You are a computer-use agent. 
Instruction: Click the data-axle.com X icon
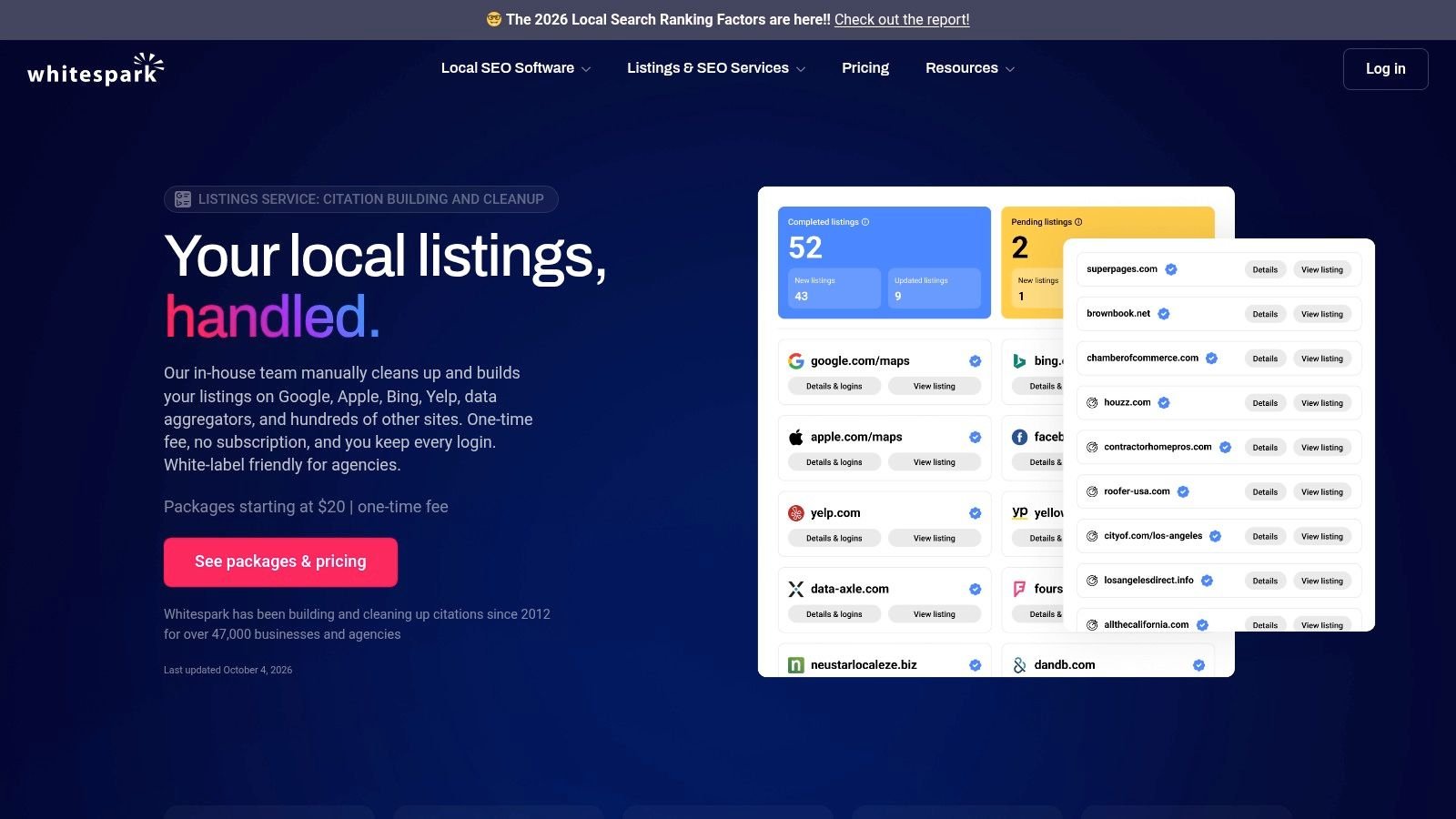796,589
